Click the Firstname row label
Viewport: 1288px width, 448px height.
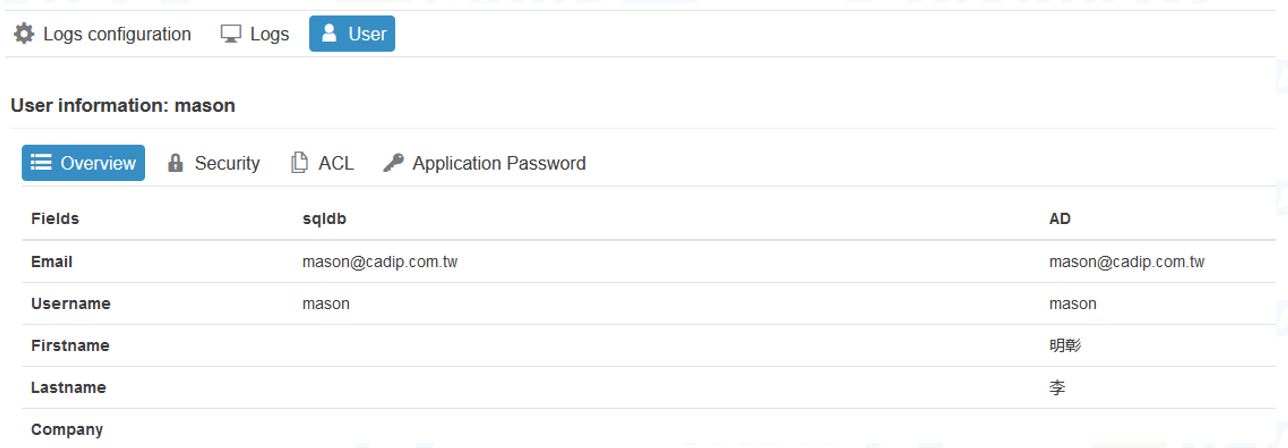tap(70, 346)
